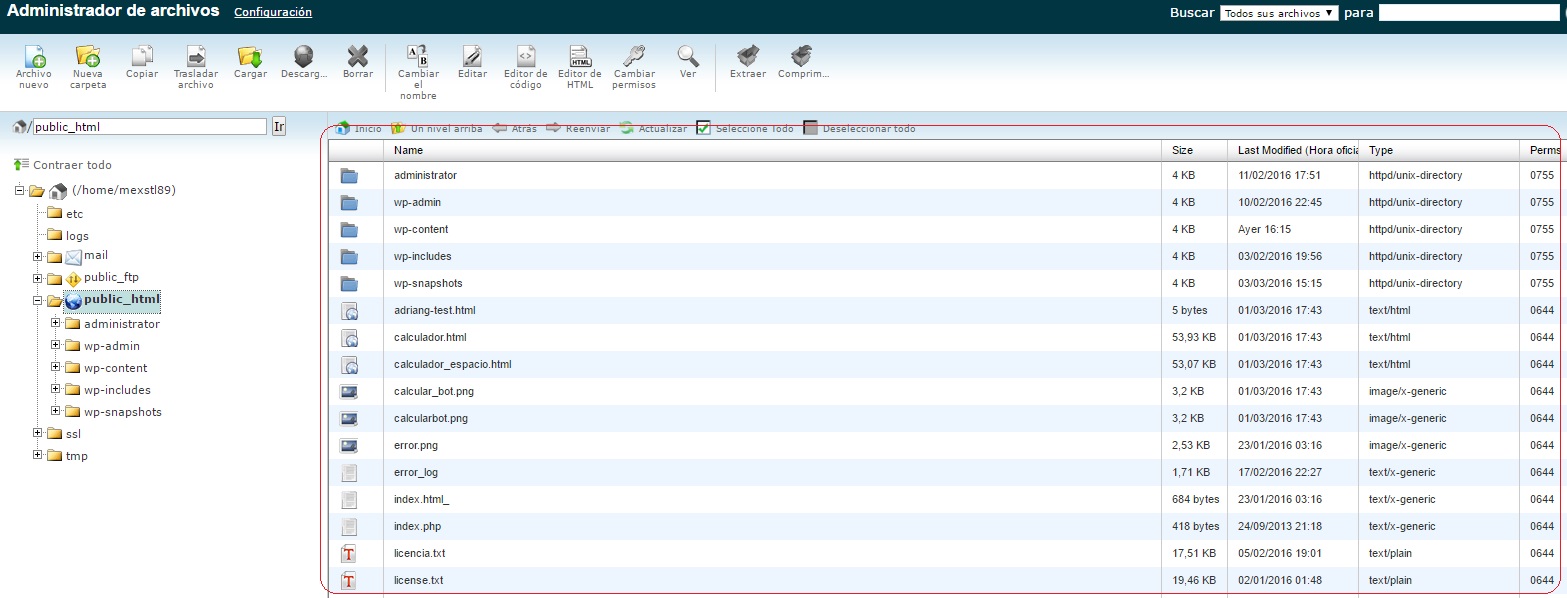1567x598 pixels.
Task: Click the Seleccione todo checkbox
Action: [x=703, y=128]
